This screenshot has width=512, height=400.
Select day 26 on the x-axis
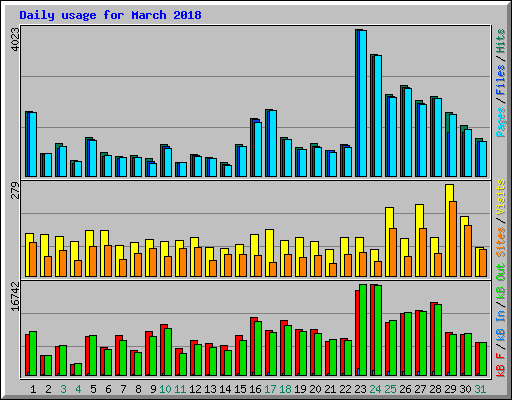pos(405,389)
